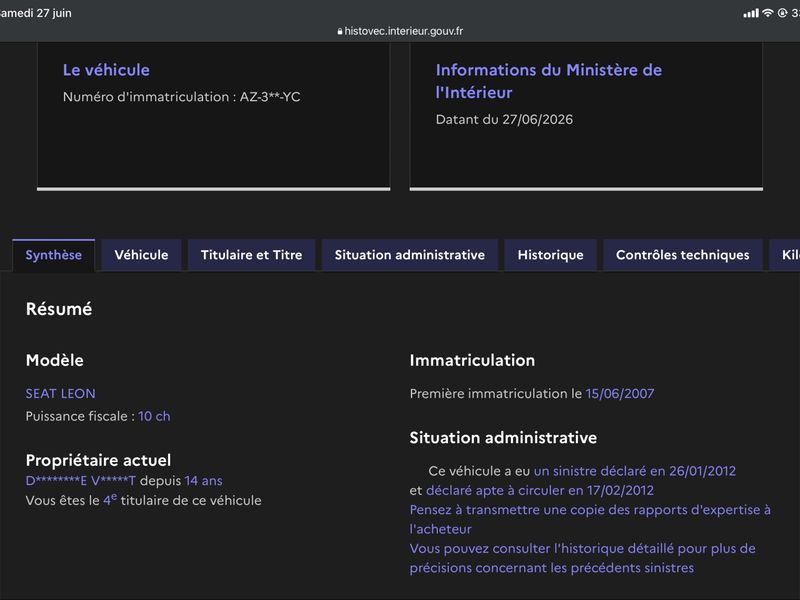Click the SEAT LEON model text
This screenshot has height=600, width=800.
[x=61, y=393]
